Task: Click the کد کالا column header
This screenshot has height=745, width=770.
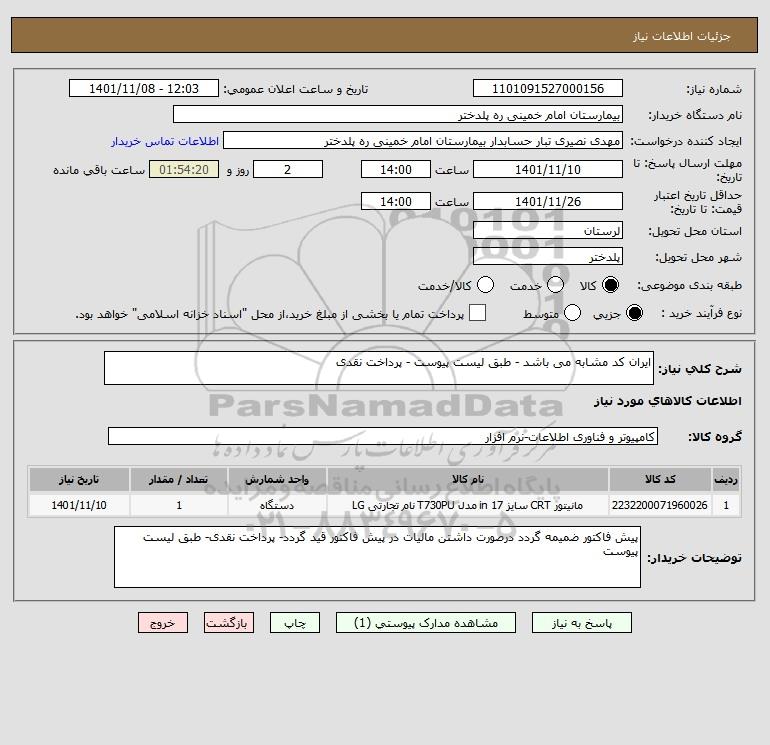Action: [660, 479]
